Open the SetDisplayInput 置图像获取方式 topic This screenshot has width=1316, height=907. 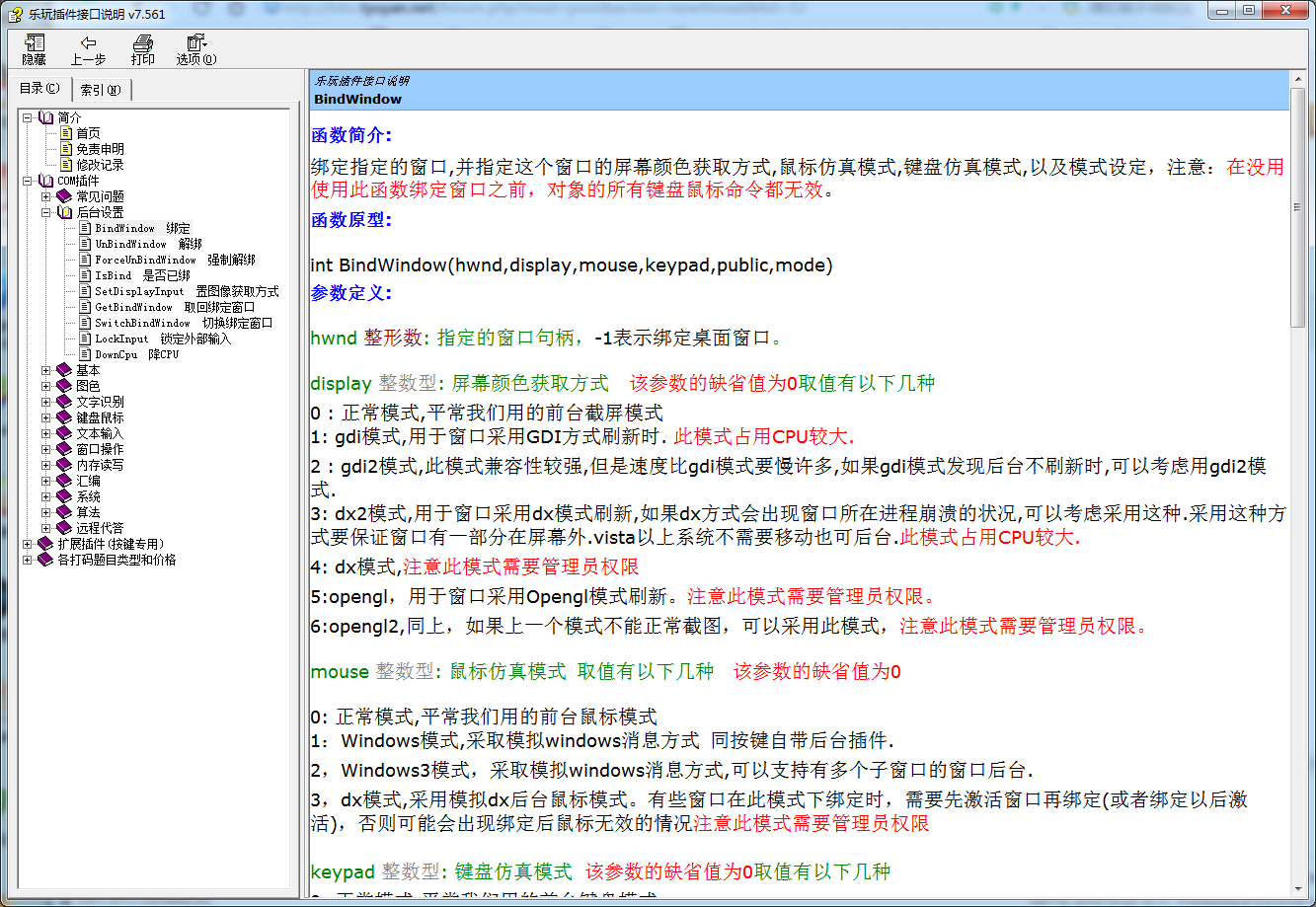coord(187,291)
